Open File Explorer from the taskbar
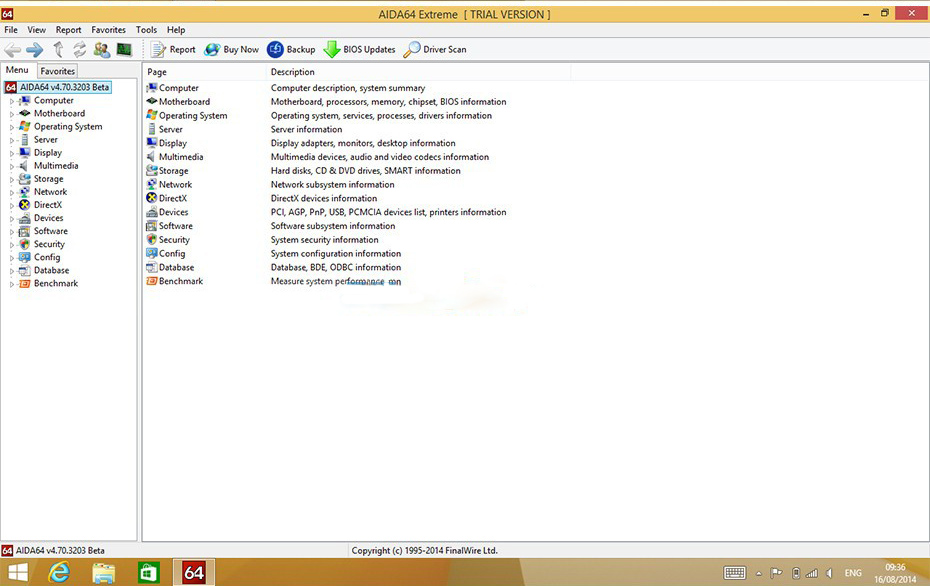The height and width of the screenshot is (586, 930). (104, 572)
